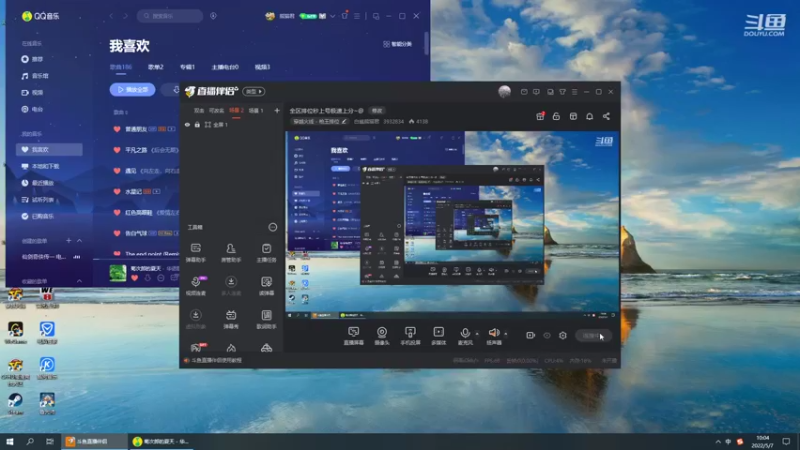This screenshot has width=800, height=450.
Task: Collapse the 收藏的歌单 section in QQ Music
Action: coord(79,281)
